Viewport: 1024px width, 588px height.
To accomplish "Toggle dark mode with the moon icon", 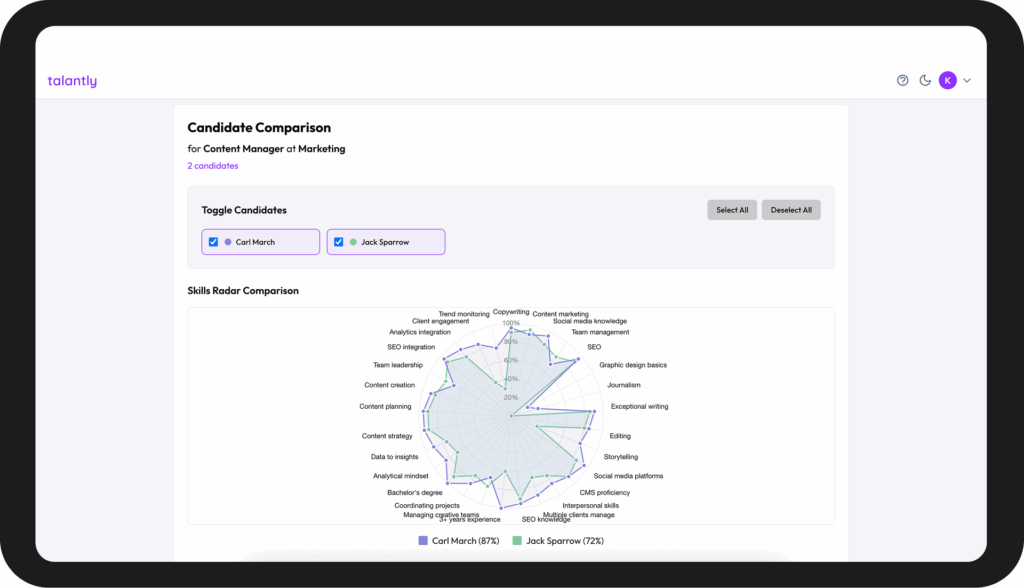I will click(x=925, y=81).
